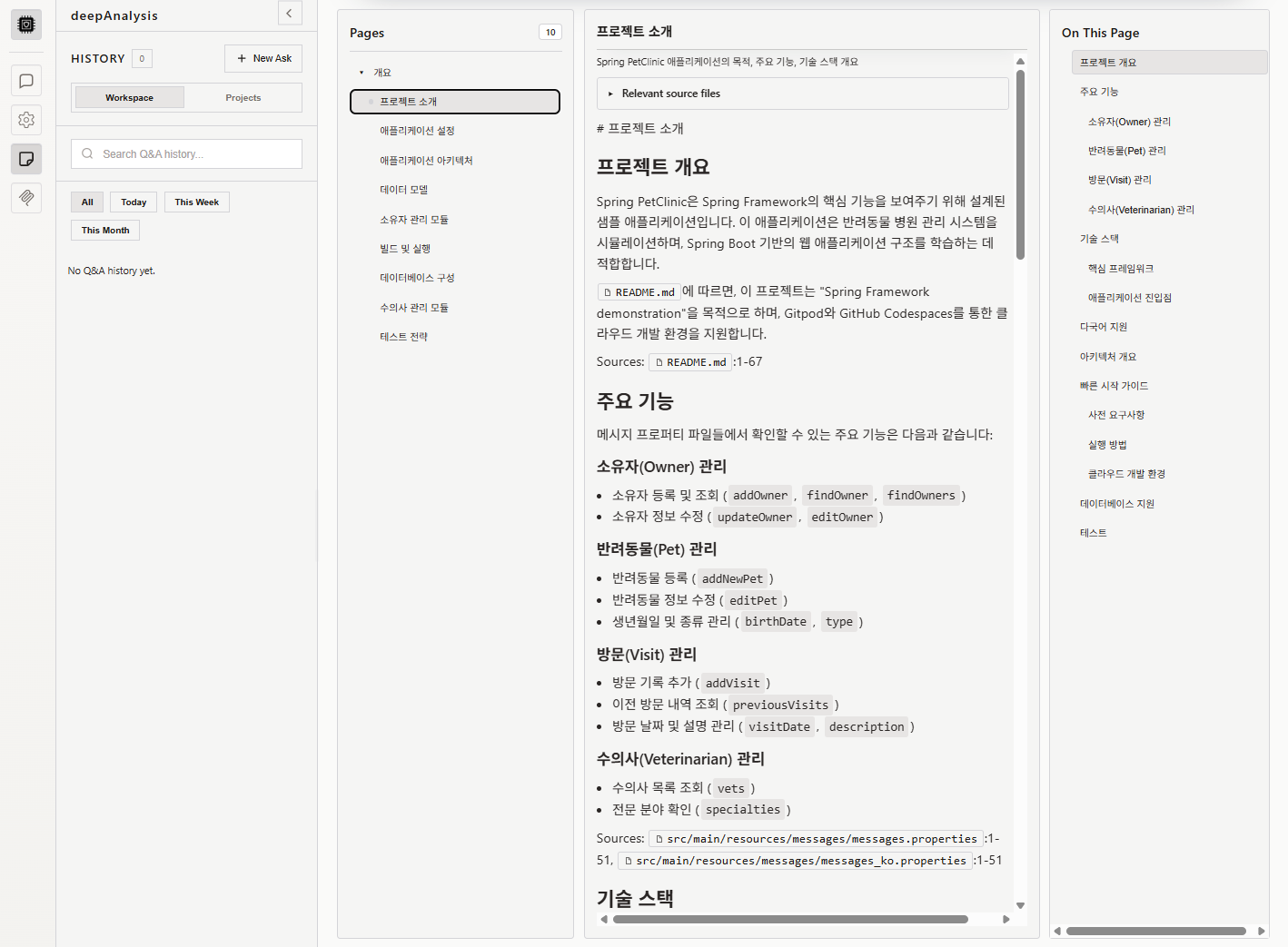The width and height of the screenshot is (1288, 947).
Task: Filter history by This Week
Action: coord(196,202)
